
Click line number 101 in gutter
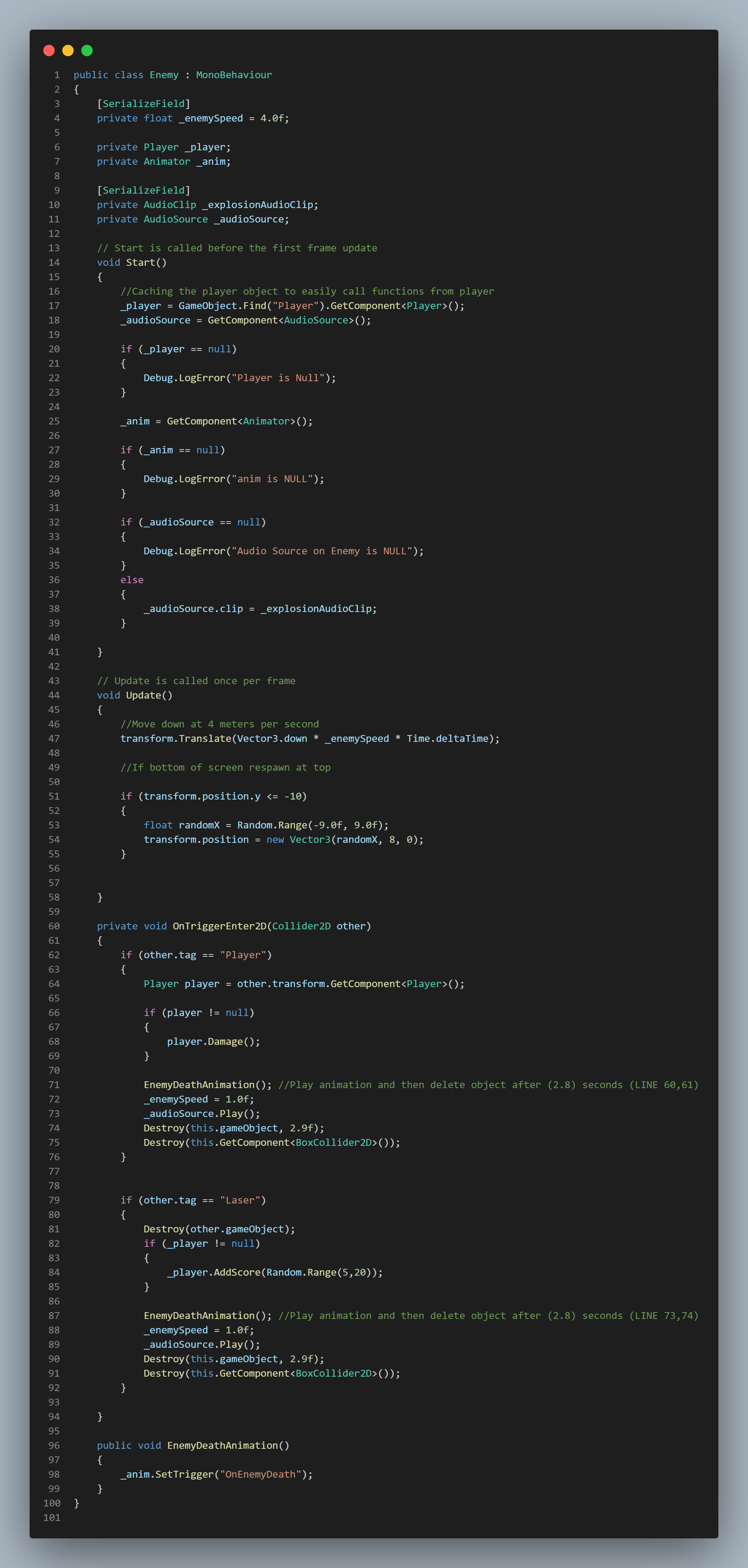pyautogui.click(x=52, y=1518)
